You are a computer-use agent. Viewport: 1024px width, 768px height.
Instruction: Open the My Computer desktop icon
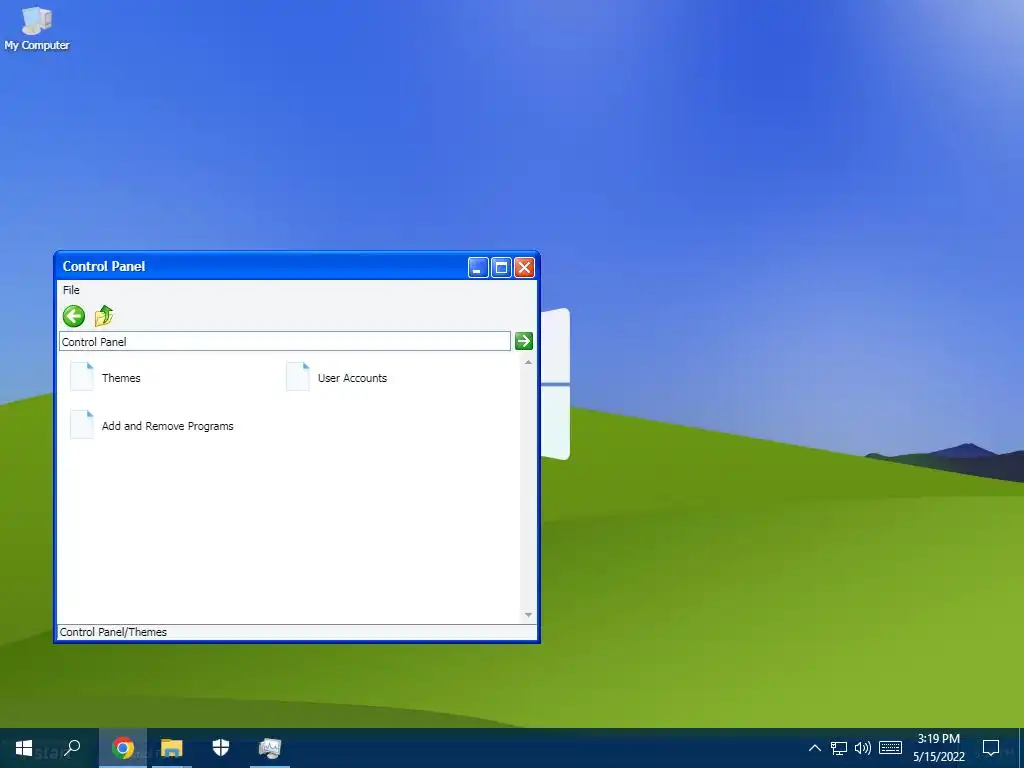(37, 29)
